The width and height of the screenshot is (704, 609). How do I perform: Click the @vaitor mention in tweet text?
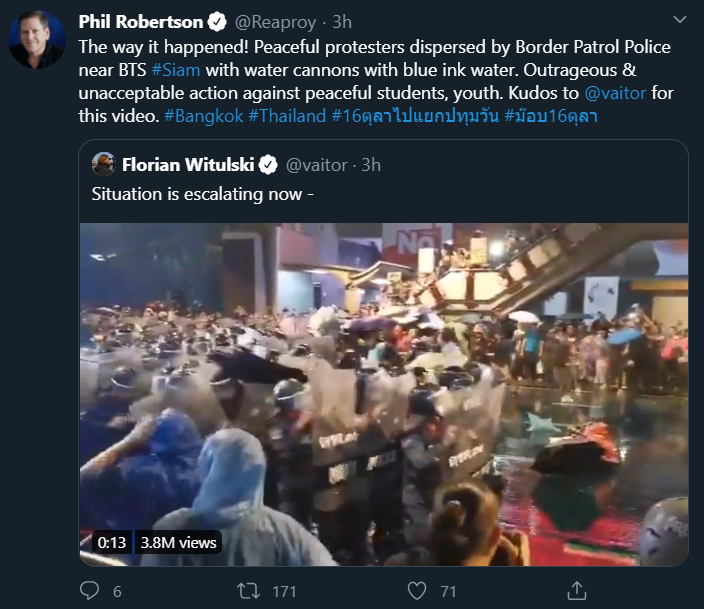(x=614, y=92)
